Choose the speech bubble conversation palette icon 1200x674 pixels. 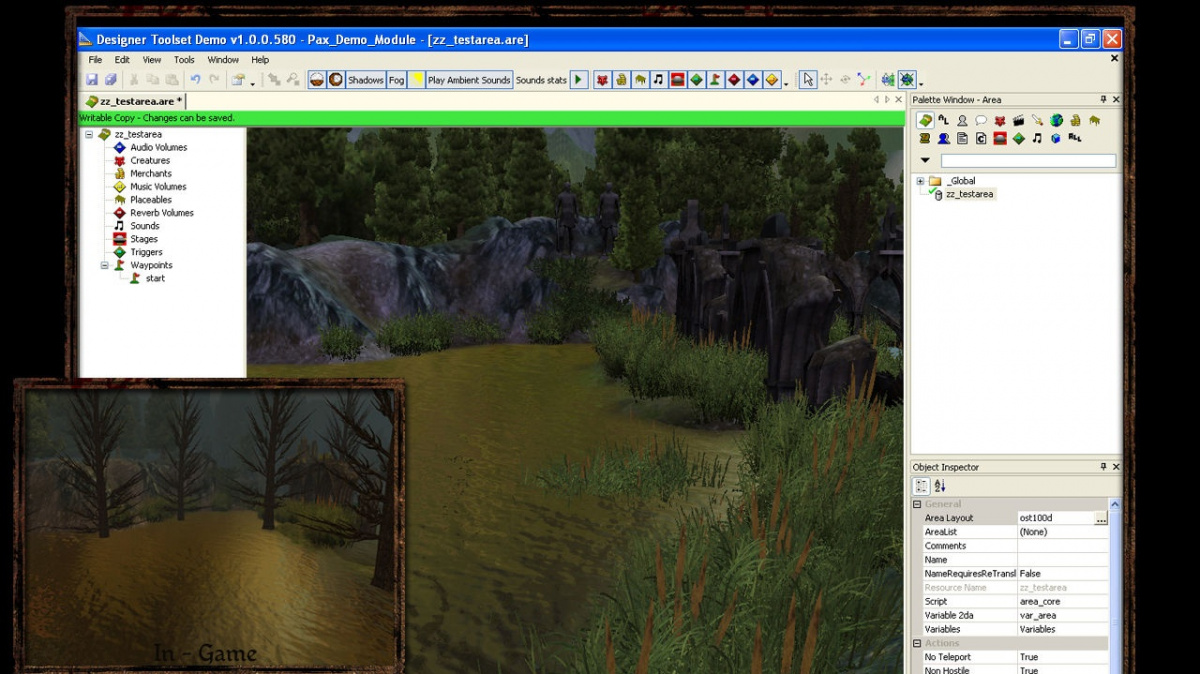coord(981,121)
